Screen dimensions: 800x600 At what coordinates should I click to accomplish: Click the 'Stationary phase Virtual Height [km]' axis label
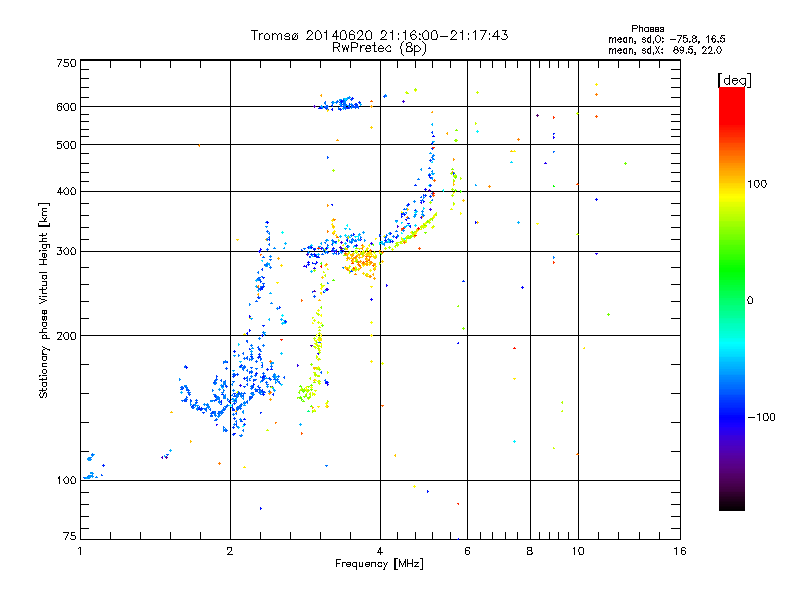point(44,300)
